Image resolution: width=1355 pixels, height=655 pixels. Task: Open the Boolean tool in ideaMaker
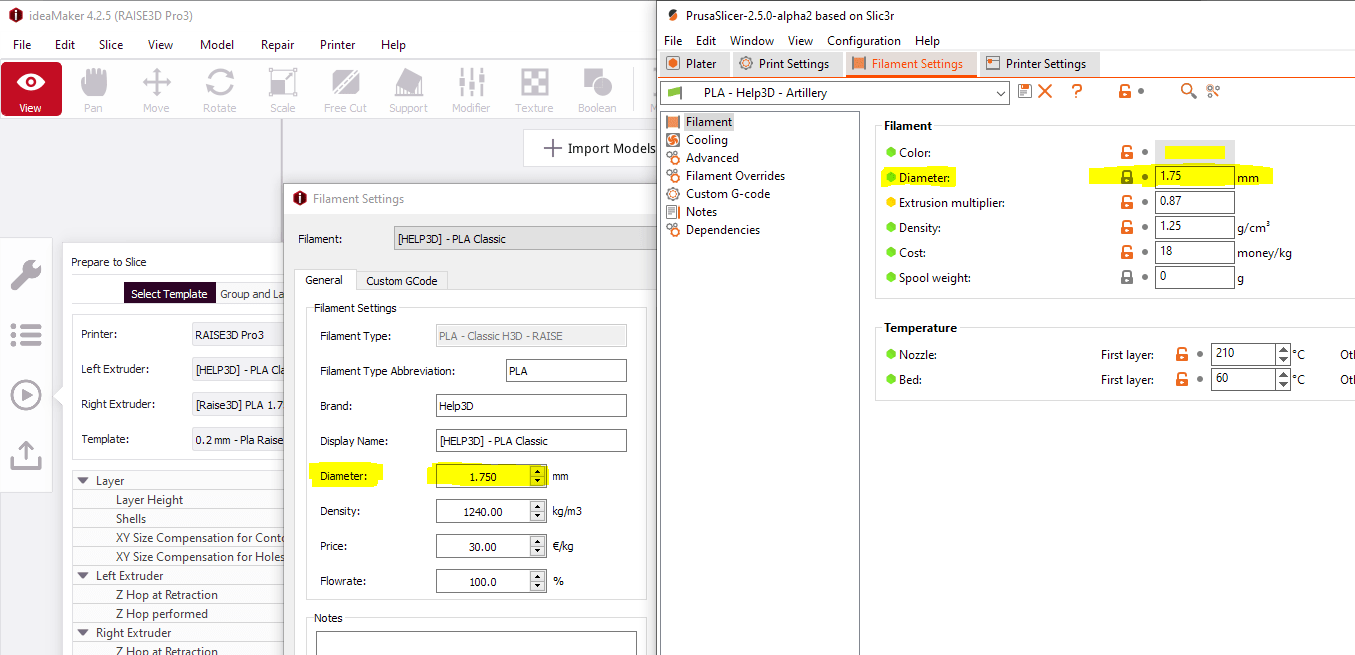(597, 89)
